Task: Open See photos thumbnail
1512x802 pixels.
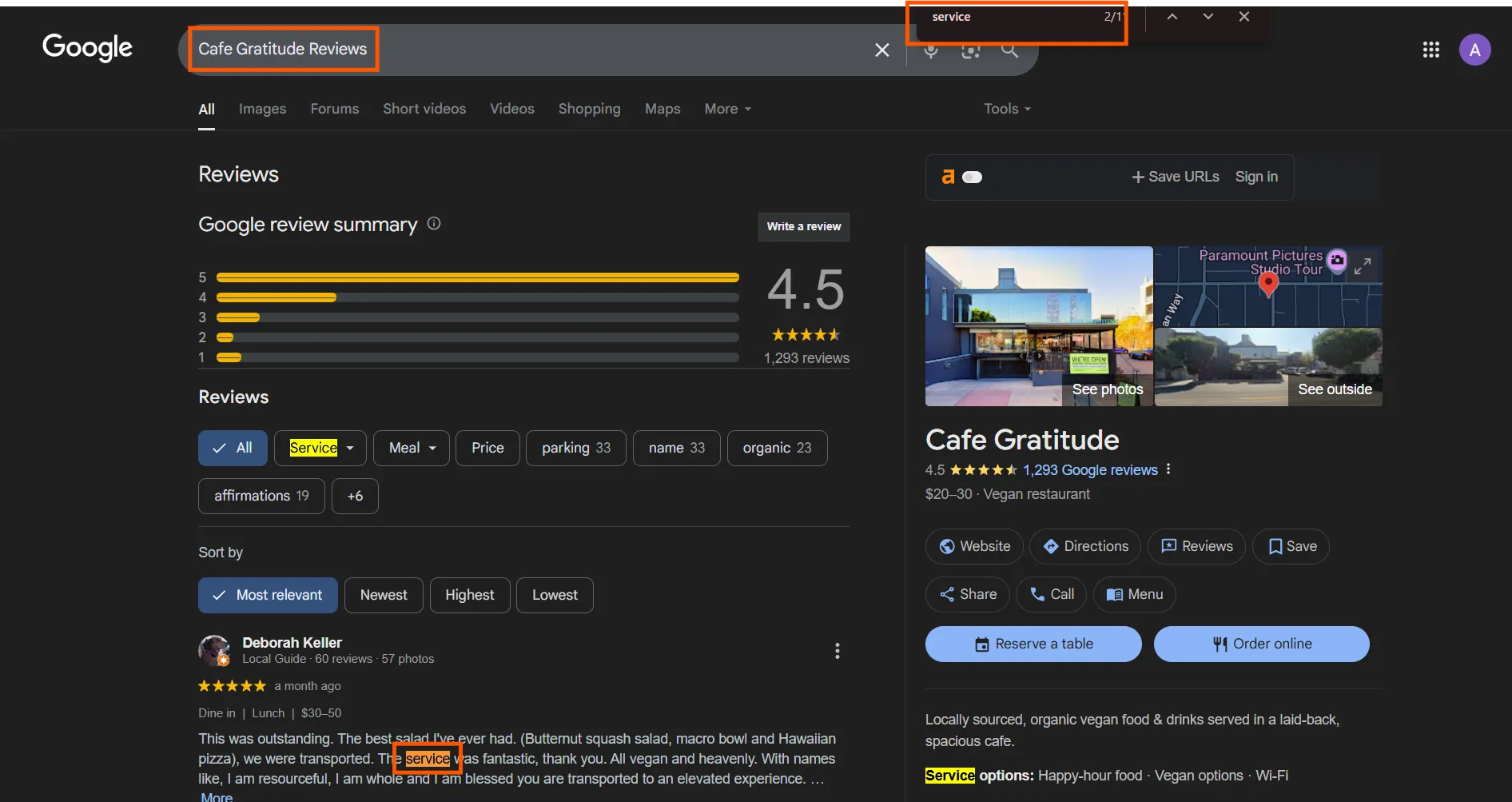Action: coord(1039,326)
